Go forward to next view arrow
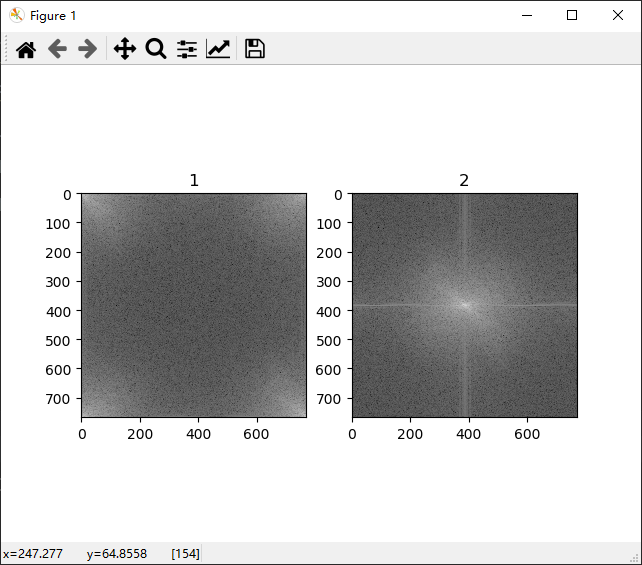Image resolution: width=642 pixels, height=565 pixels. point(88,49)
